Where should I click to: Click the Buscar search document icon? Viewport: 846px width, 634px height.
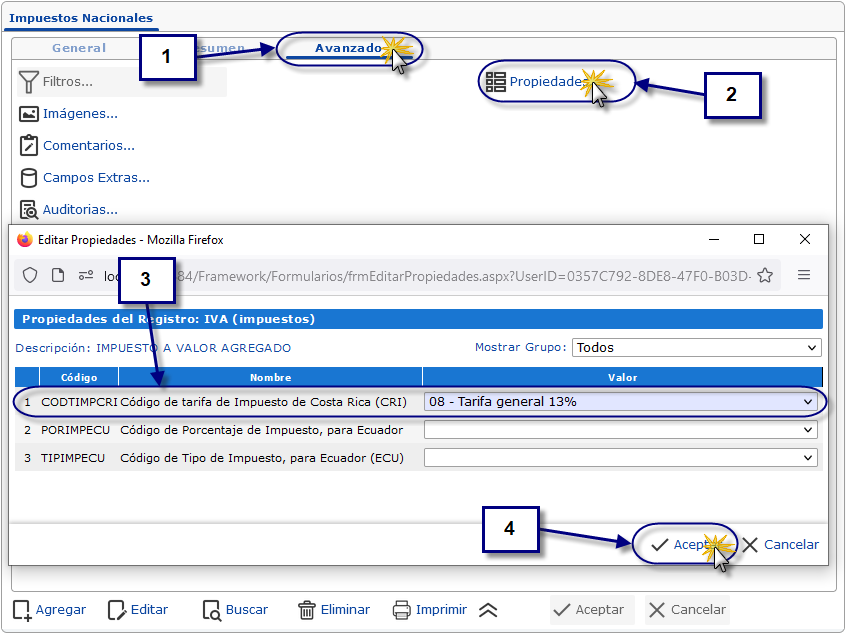212,611
